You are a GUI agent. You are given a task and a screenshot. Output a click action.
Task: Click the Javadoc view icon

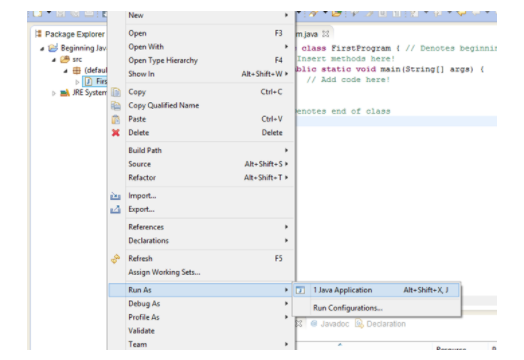tap(314, 324)
